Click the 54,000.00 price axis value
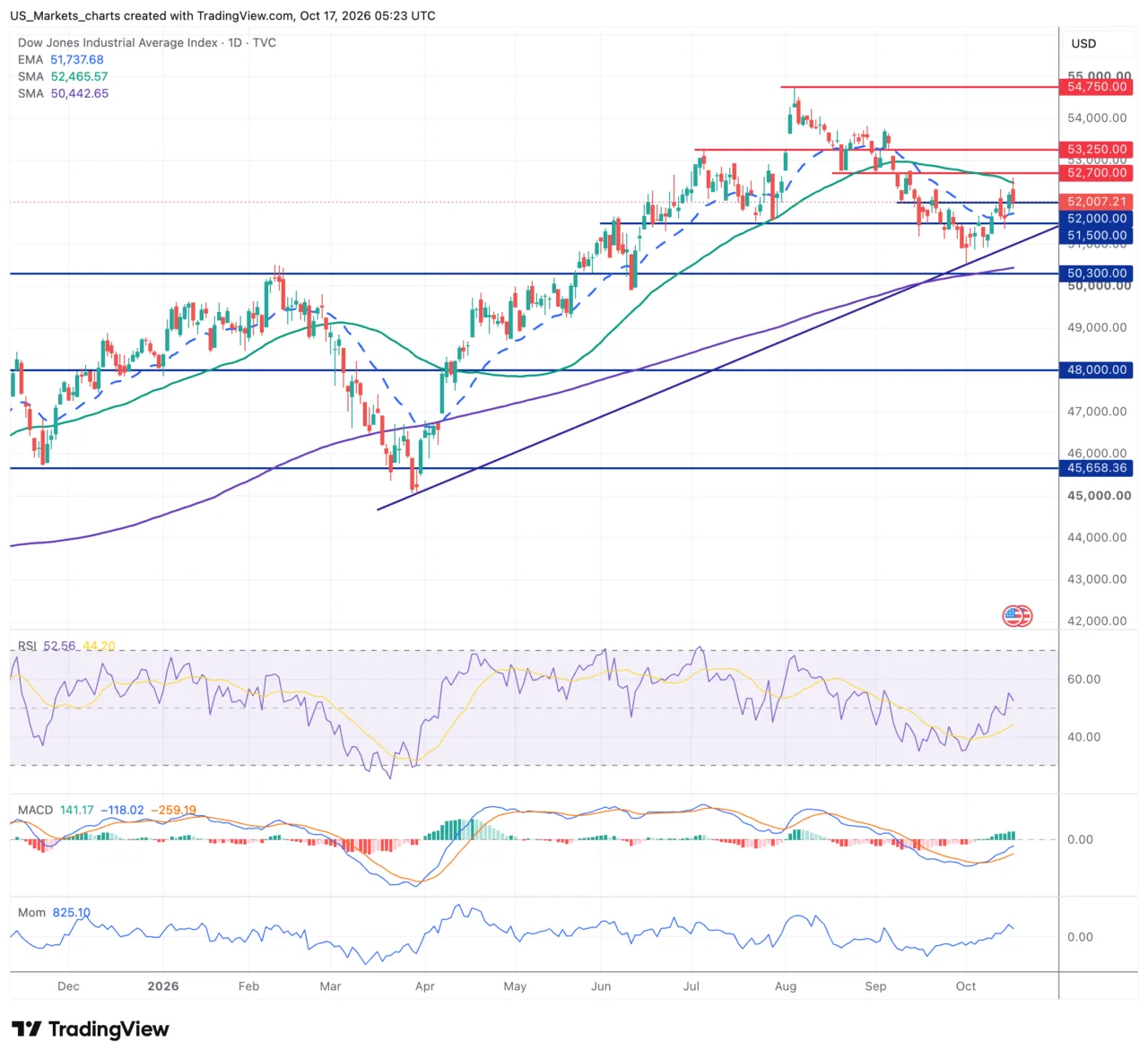 [x=1097, y=117]
